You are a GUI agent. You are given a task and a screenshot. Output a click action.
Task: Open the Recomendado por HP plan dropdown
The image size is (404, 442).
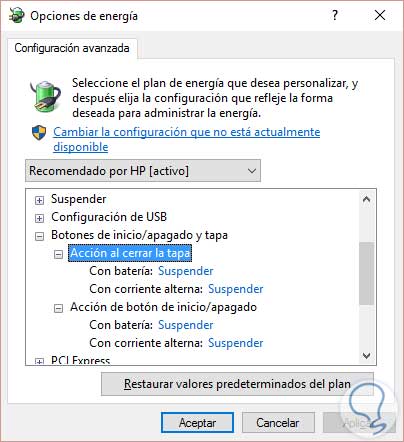click(x=143, y=171)
